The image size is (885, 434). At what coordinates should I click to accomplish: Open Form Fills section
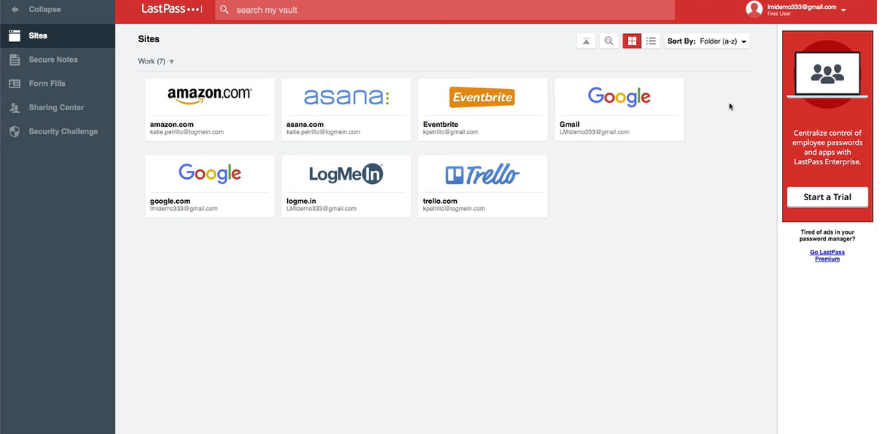click(47, 84)
